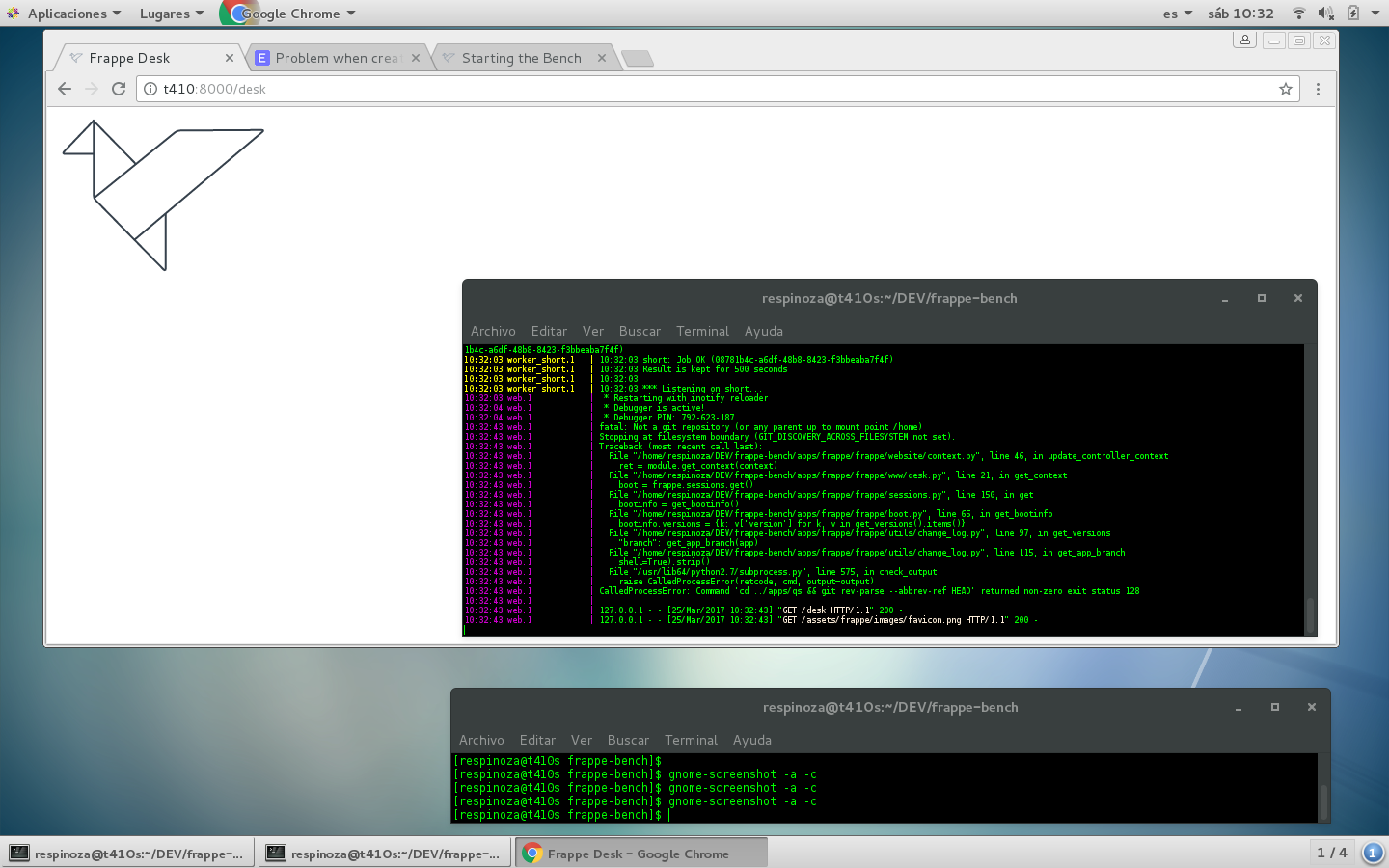Image resolution: width=1389 pixels, height=868 pixels.
Task: Click the Chrome user profile icon
Action: click(1244, 41)
